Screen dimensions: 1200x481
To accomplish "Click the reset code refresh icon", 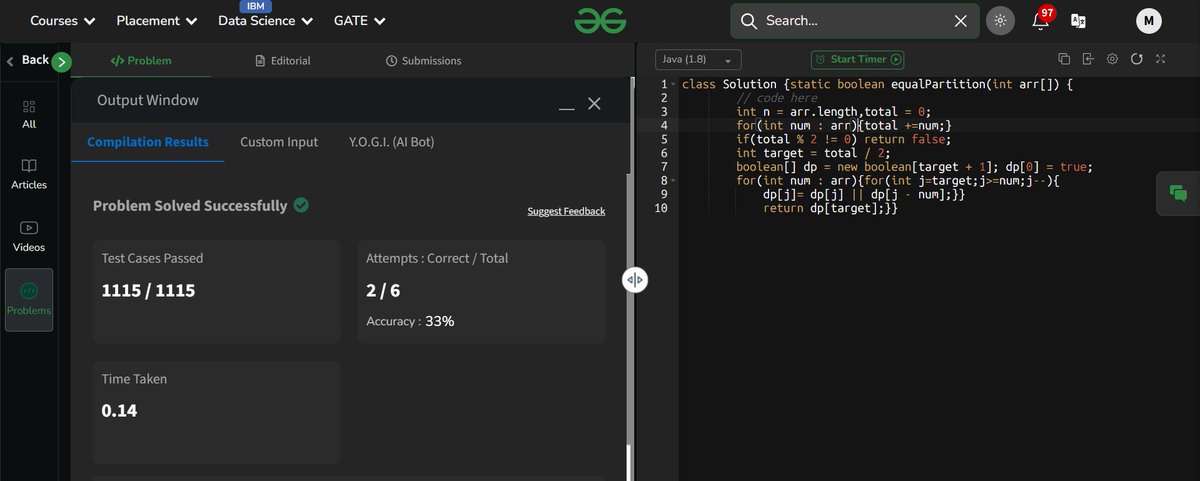I will tap(1137, 59).
